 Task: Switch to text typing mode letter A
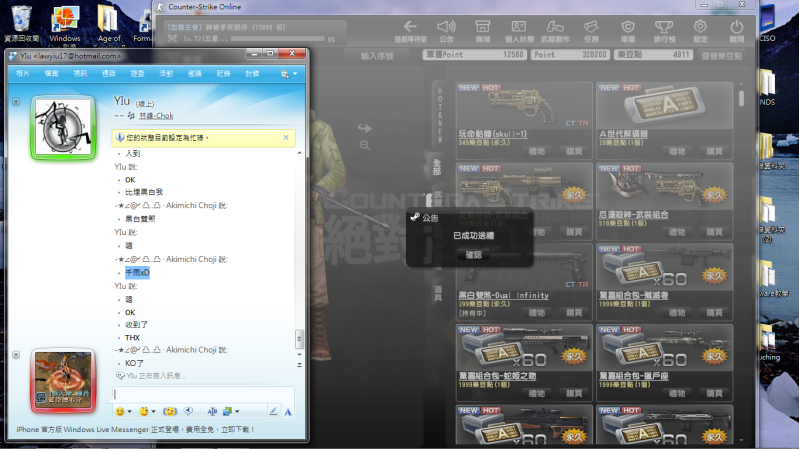(x=288, y=412)
